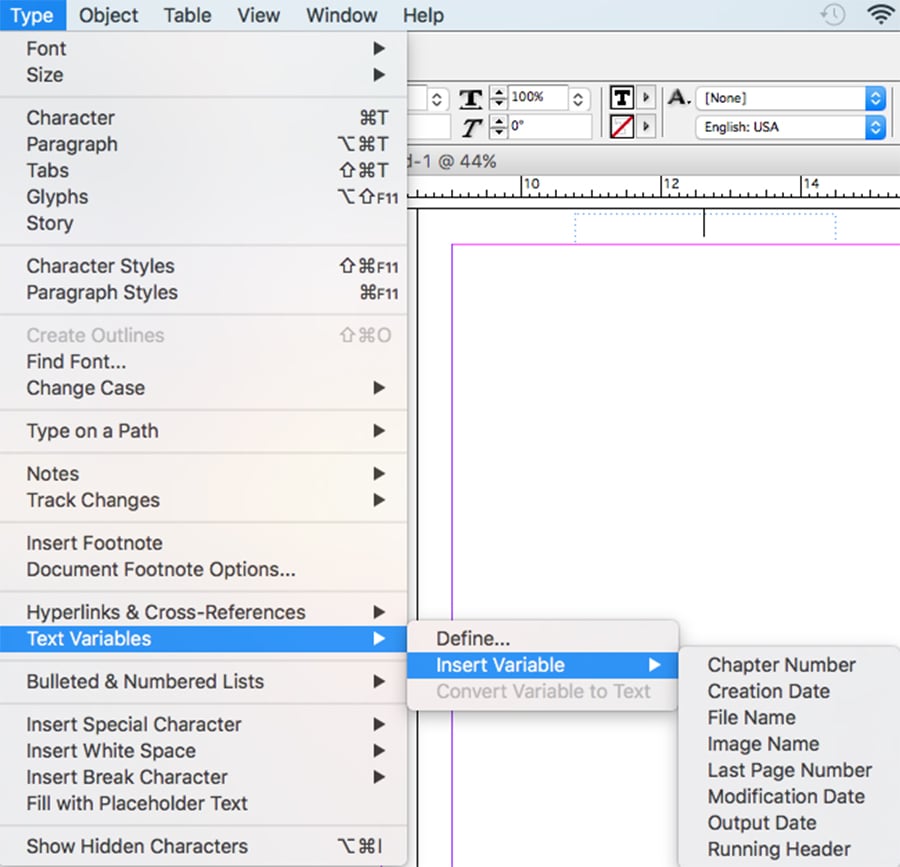Adjust the horizontal scale stepper arrows

[x=498, y=98]
